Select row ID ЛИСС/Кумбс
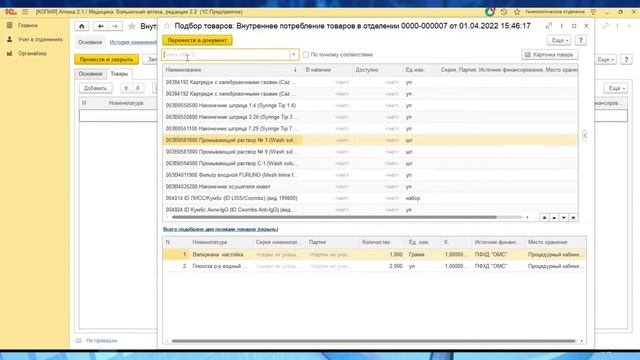 pyautogui.click(x=370, y=198)
